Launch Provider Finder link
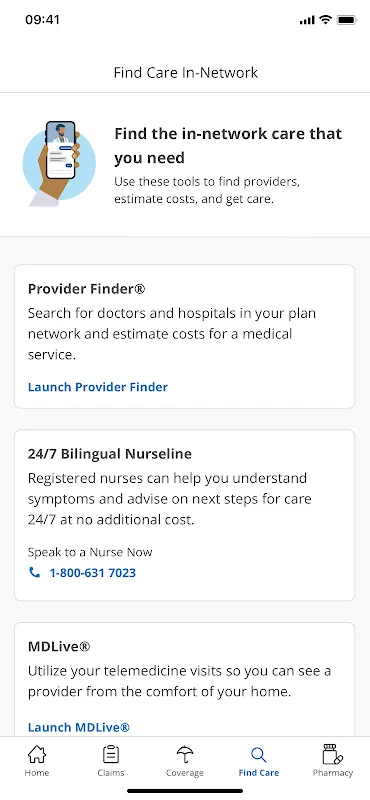Image resolution: width=370 pixels, height=800 pixels. coord(98,387)
